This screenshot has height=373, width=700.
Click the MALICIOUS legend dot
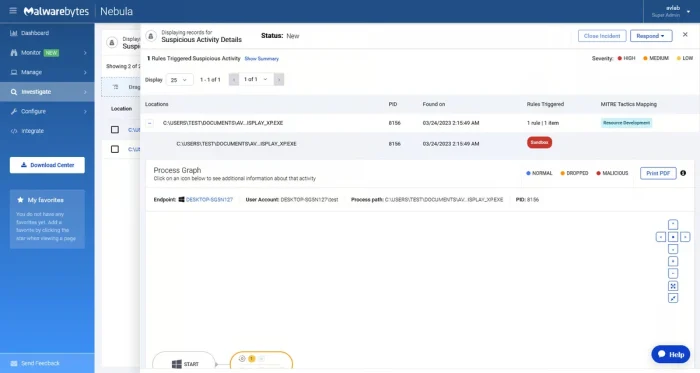pos(599,173)
